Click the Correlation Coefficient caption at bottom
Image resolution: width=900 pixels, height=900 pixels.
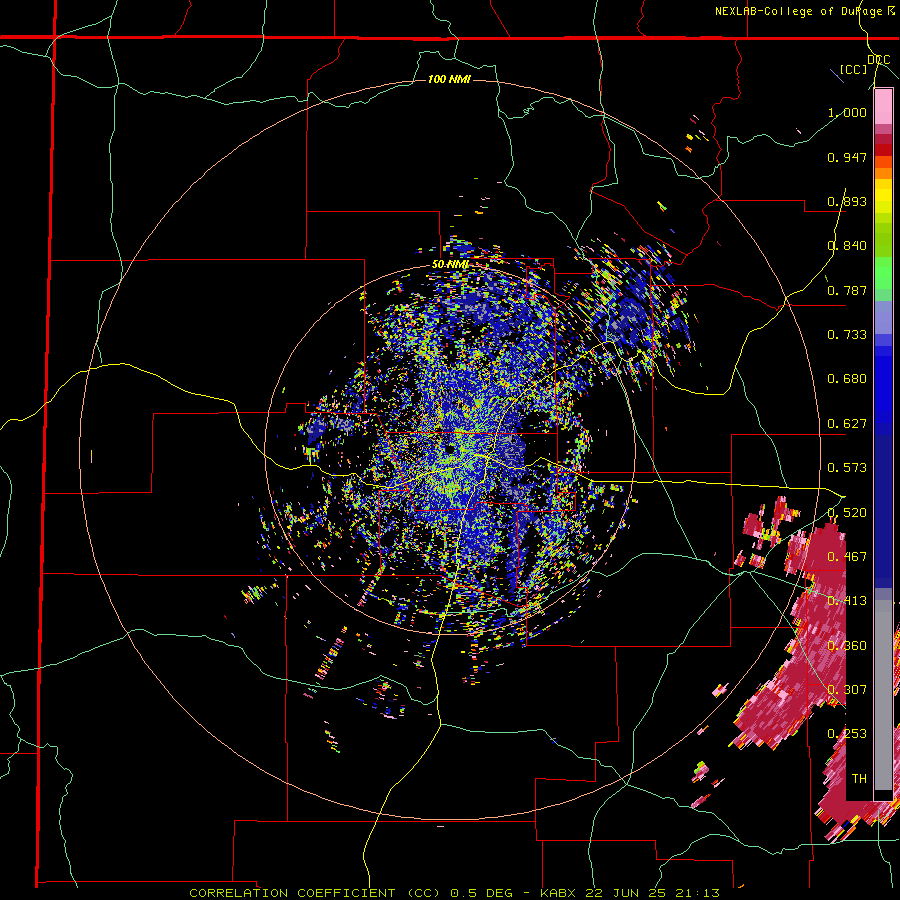pos(454,893)
